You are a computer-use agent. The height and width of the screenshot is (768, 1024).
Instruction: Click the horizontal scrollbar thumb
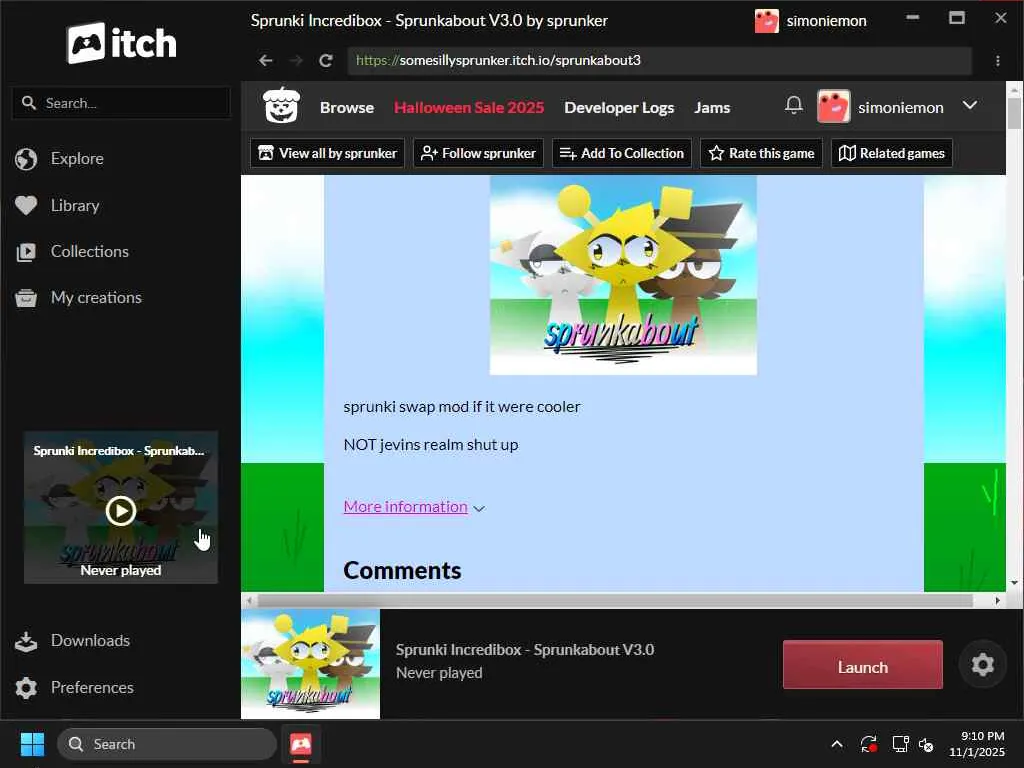tap(615, 600)
